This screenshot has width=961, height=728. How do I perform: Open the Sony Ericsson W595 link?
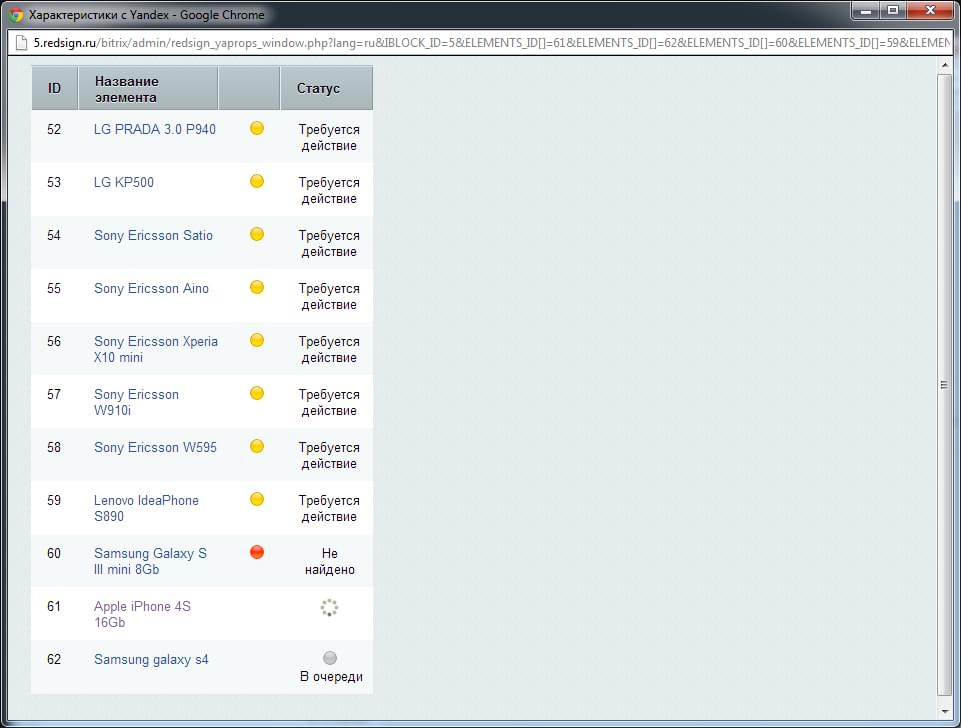click(x=155, y=447)
